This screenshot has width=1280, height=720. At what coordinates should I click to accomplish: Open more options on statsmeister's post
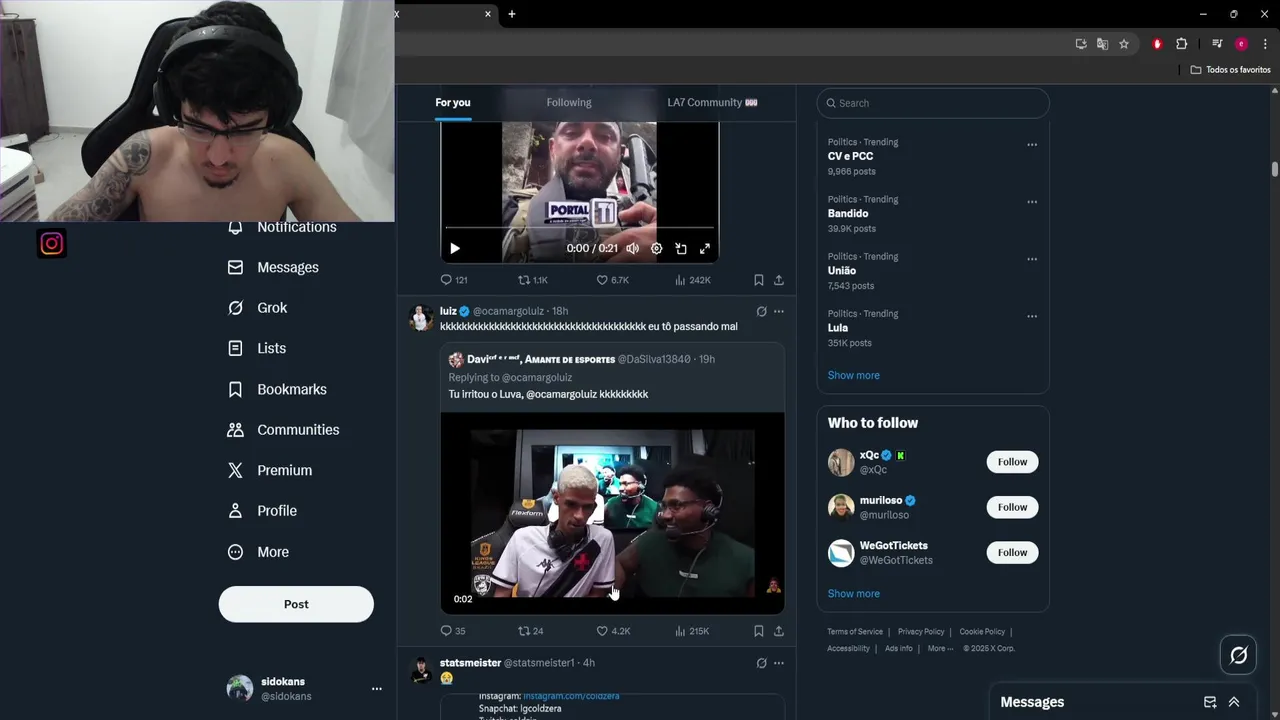tap(779, 663)
